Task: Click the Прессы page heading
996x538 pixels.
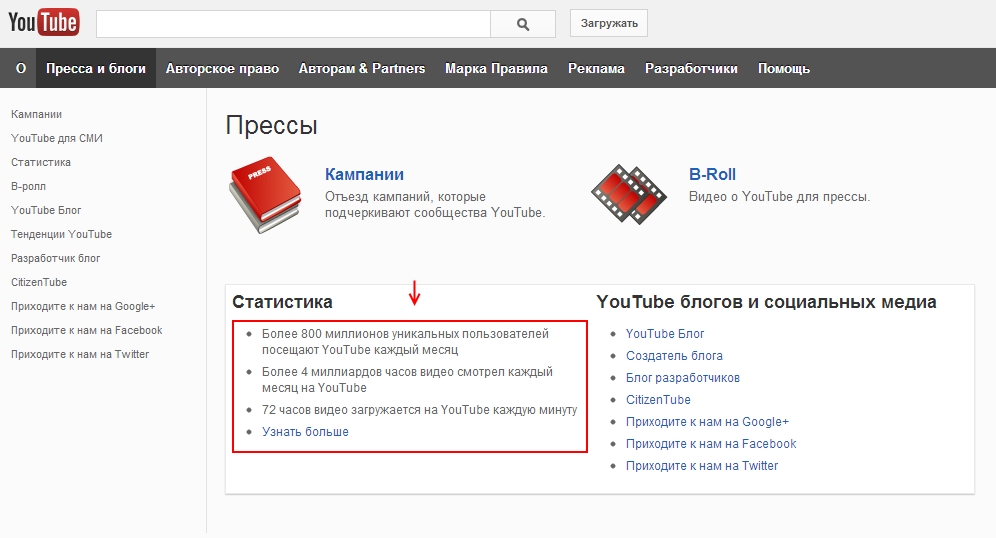Action: (271, 126)
